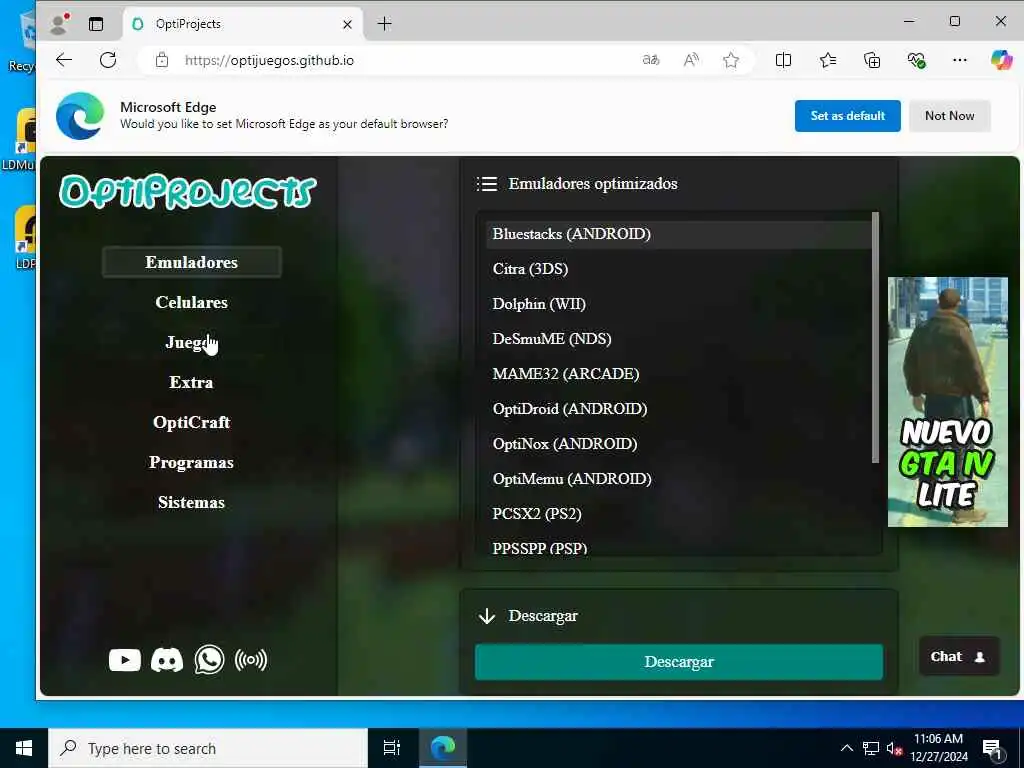View site information lock icon
1024x768 pixels.
point(162,60)
